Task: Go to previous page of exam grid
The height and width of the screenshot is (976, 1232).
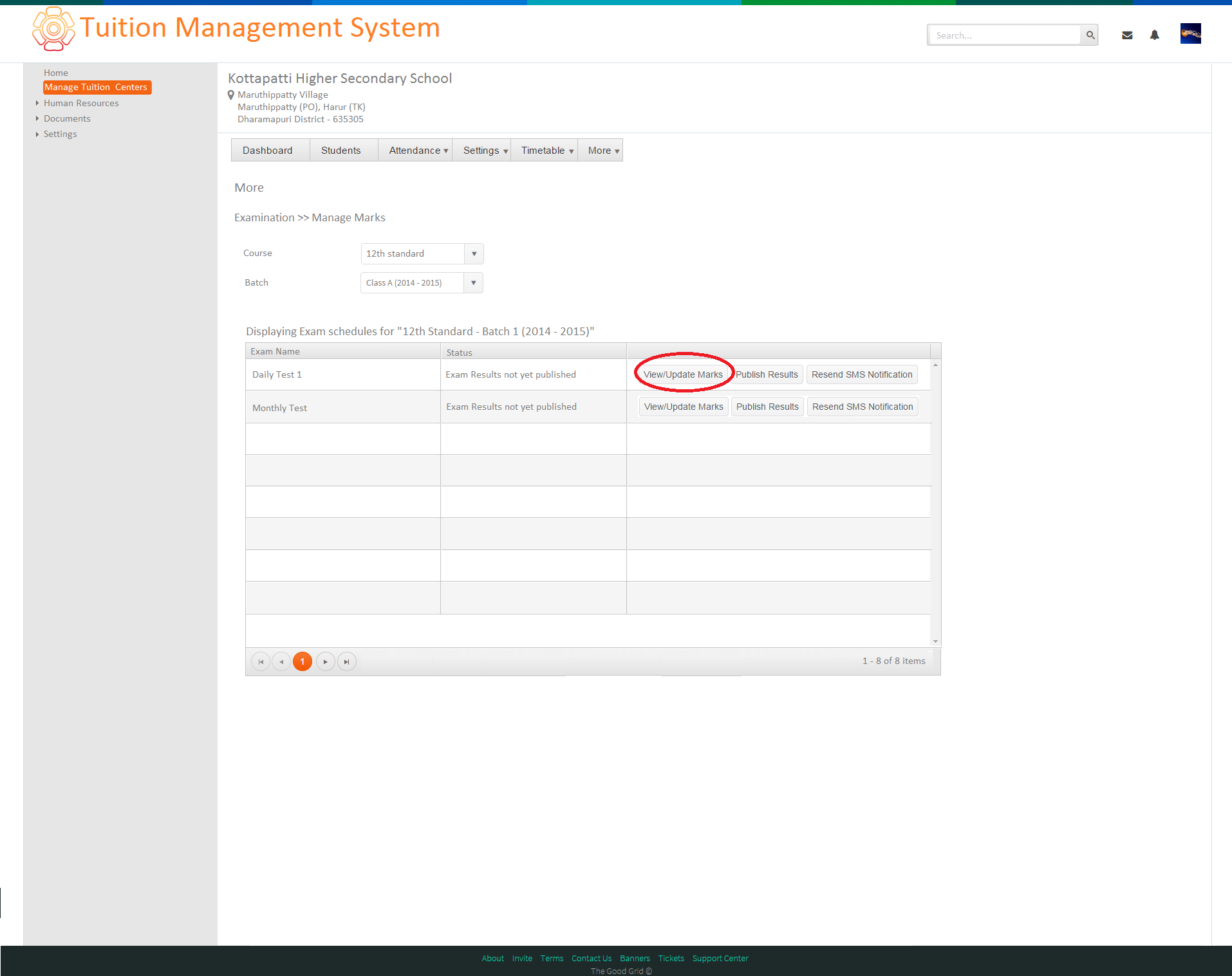Action: [281, 661]
